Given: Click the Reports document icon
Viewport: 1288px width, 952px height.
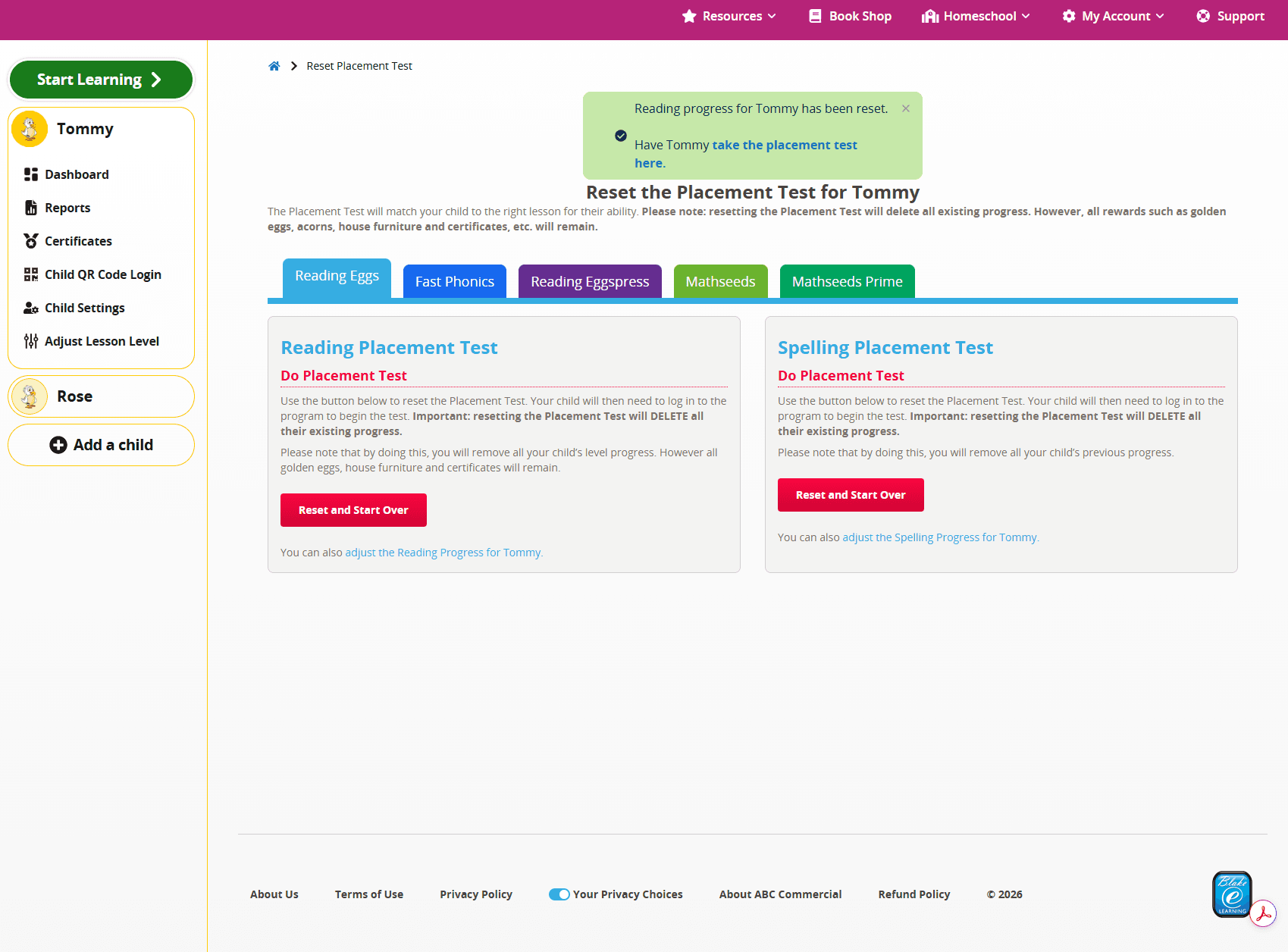Looking at the screenshot, I should tap(31, 208).
